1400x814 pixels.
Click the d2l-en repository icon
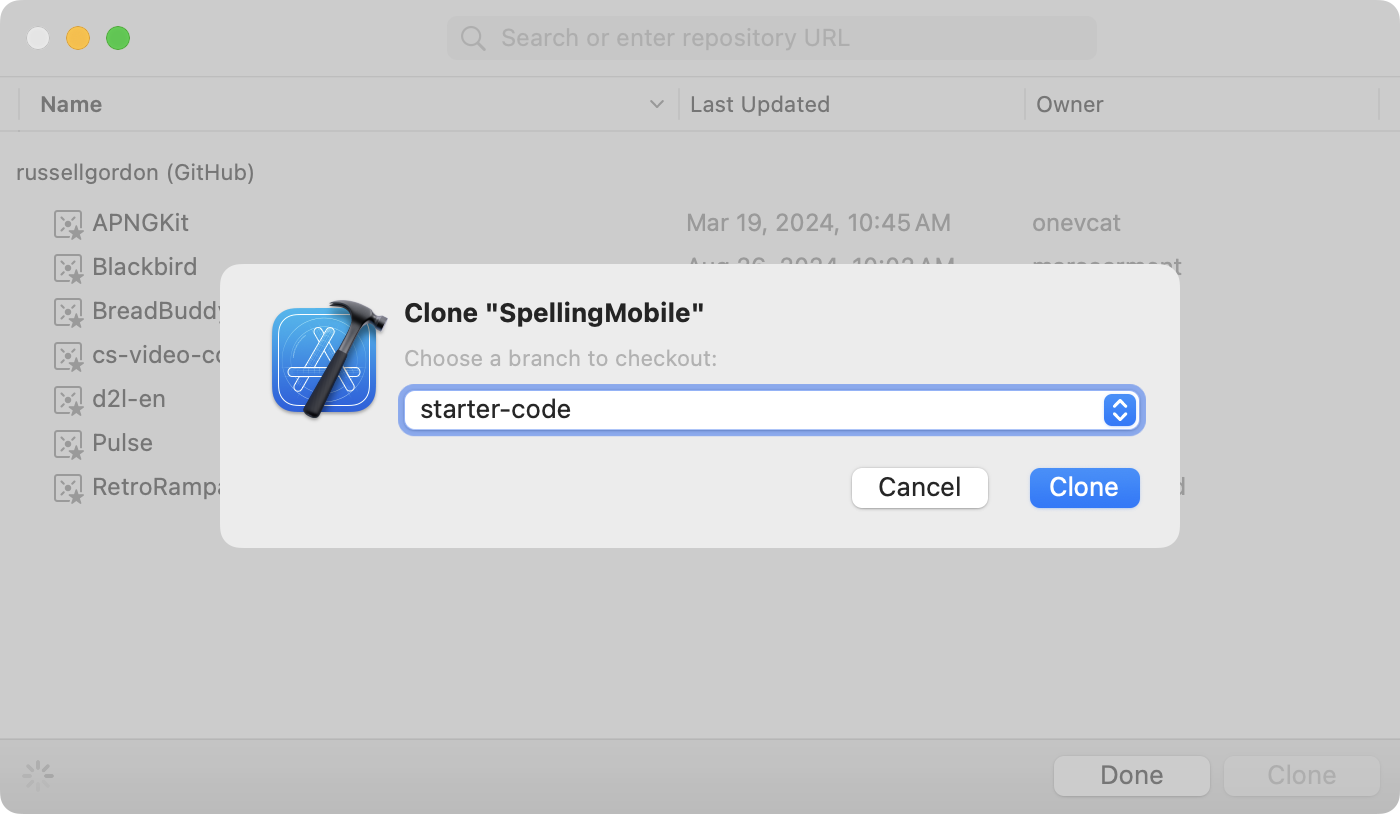click(68, 400)
